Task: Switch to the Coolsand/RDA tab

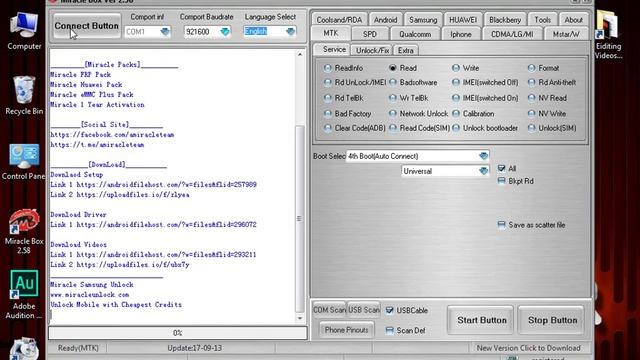Action: coord(339,20)
